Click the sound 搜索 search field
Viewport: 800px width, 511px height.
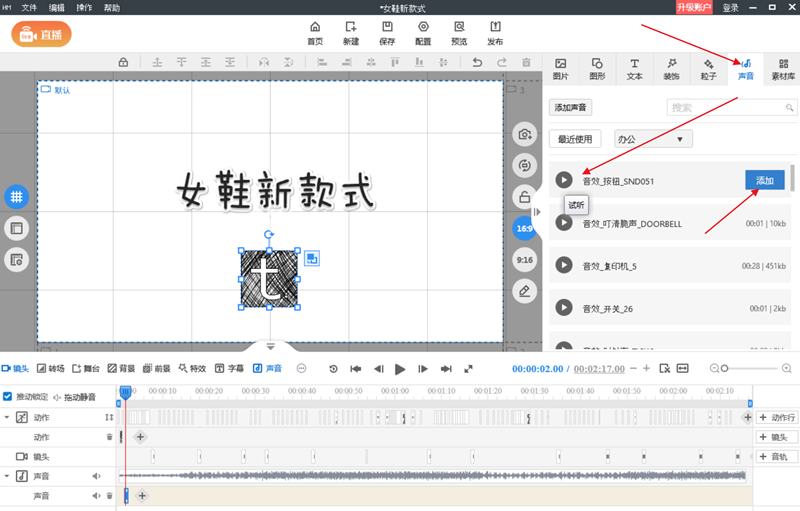tap(731, 108)
